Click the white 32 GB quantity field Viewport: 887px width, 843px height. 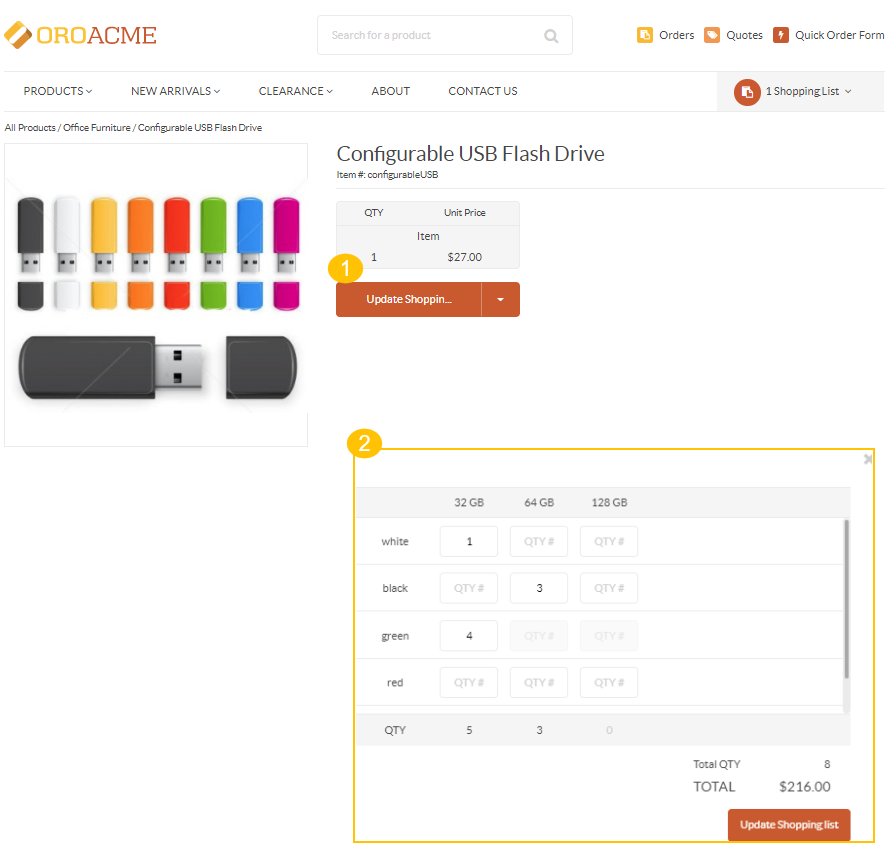coord(468,542)
